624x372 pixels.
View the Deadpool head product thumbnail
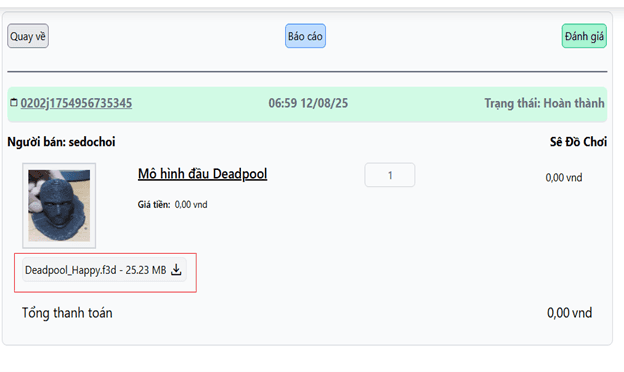pyautogui.click(x=59, y=205)
